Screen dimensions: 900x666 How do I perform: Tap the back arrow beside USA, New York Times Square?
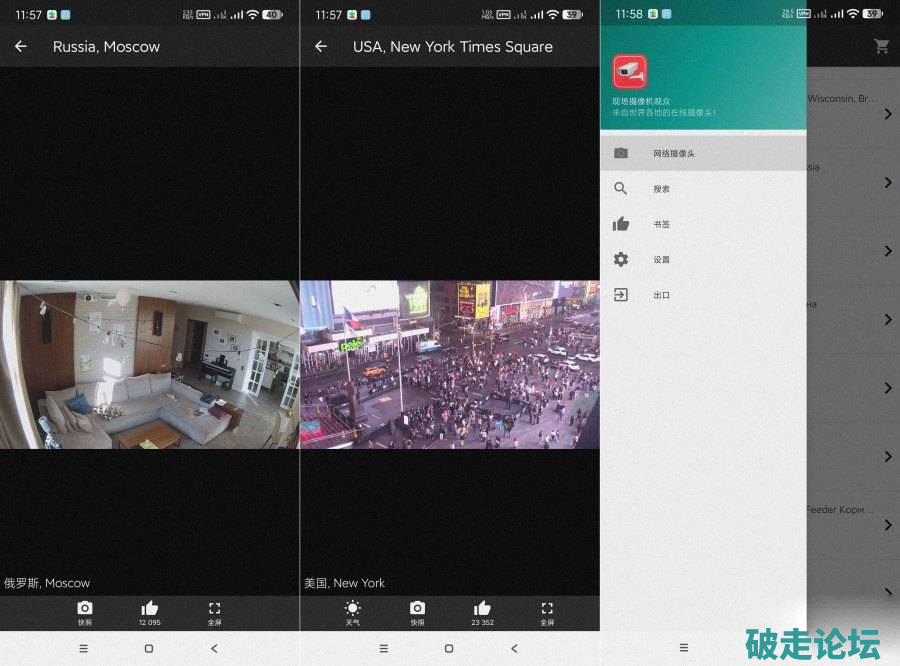321,47
